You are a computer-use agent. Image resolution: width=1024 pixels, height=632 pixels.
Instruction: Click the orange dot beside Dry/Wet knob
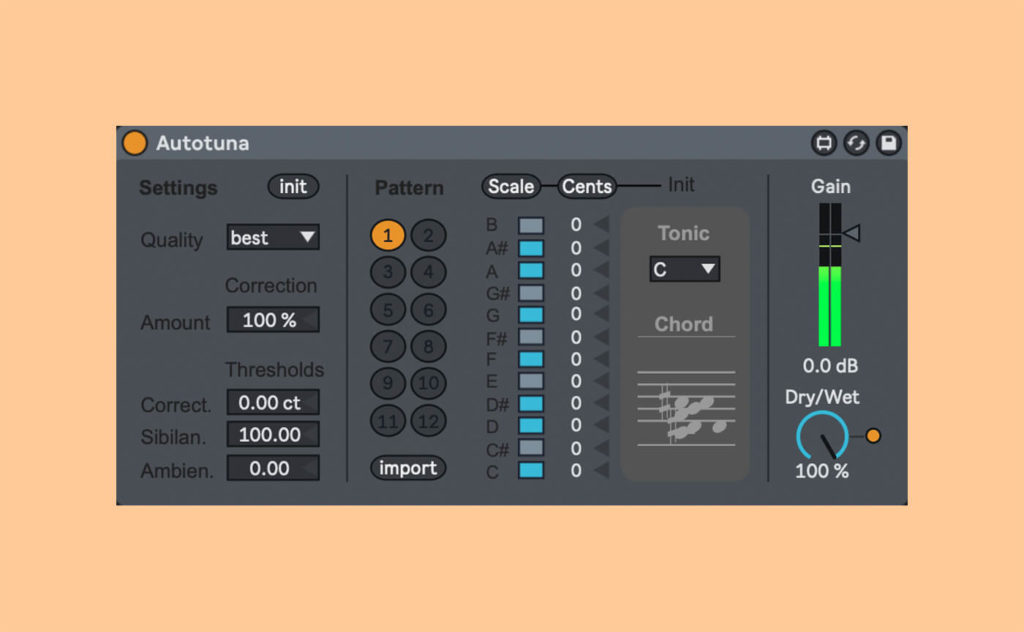click(x=873, y=435)
